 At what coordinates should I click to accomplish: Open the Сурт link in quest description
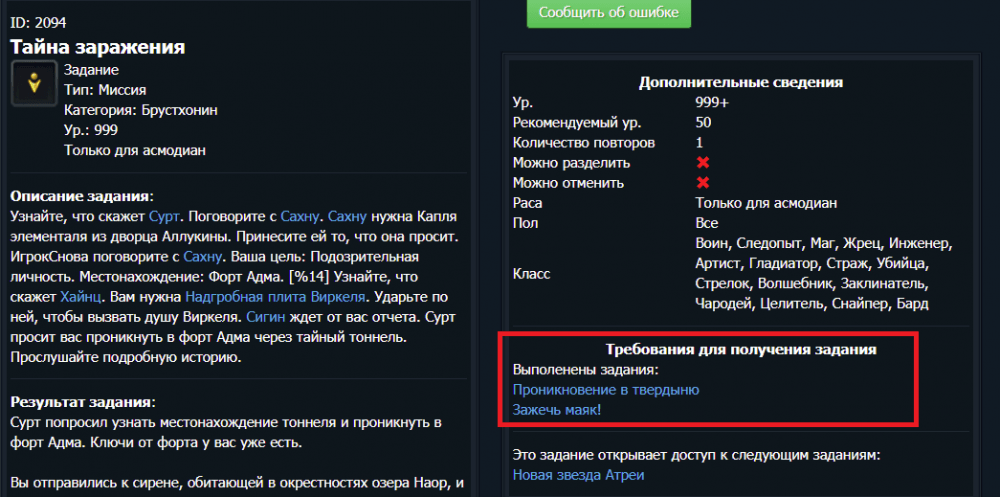coord(164,216)
